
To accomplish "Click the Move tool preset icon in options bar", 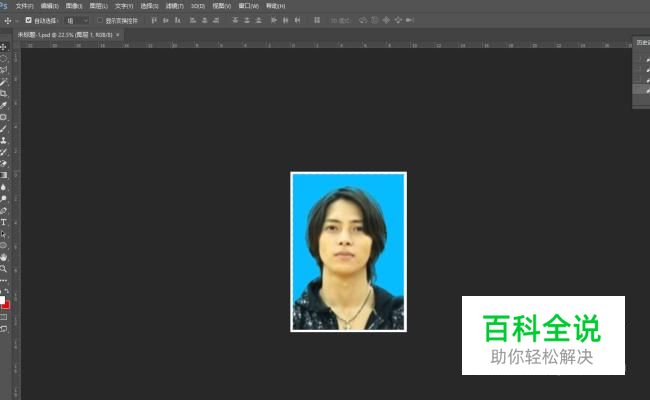I will pyautogui.click(x=7, y=20).
